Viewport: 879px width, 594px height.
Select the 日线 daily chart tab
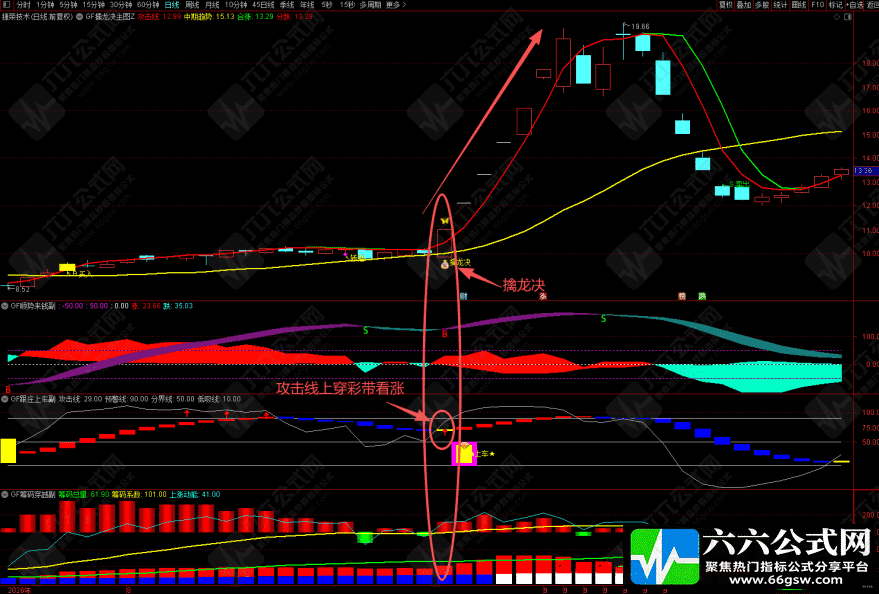pos(172,4)
